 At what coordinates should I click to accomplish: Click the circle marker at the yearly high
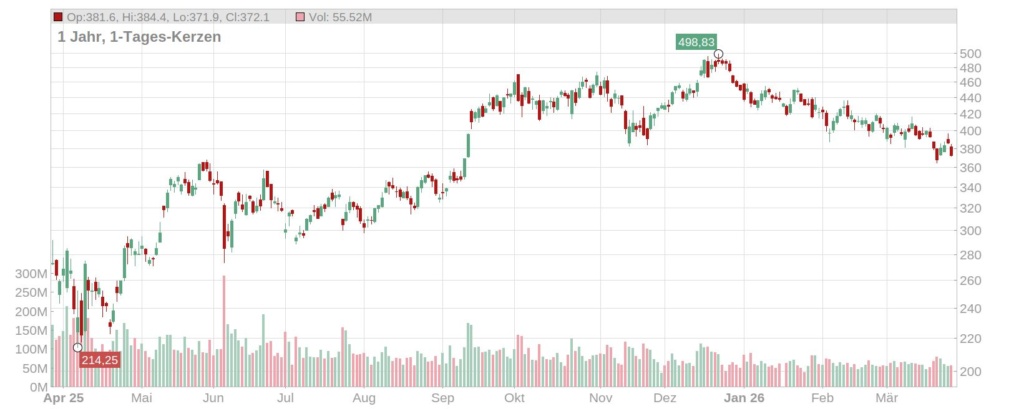click(x=718, y=54)
